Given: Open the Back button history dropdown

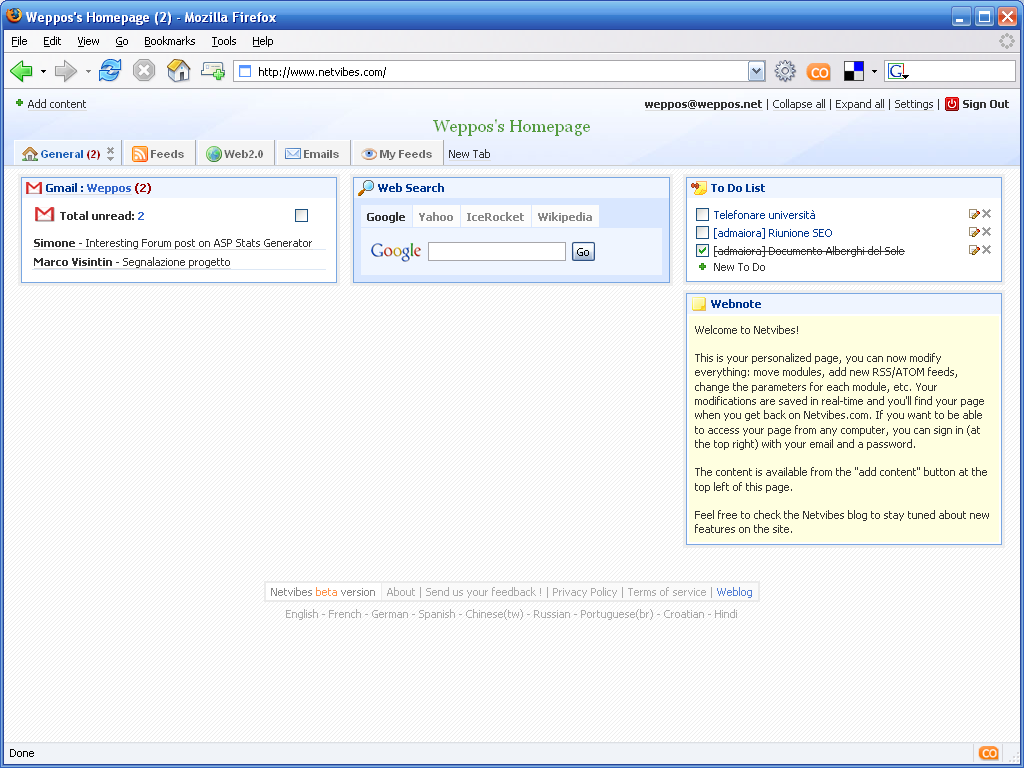Looking at the screenshot, I should (x=43, y=71).
